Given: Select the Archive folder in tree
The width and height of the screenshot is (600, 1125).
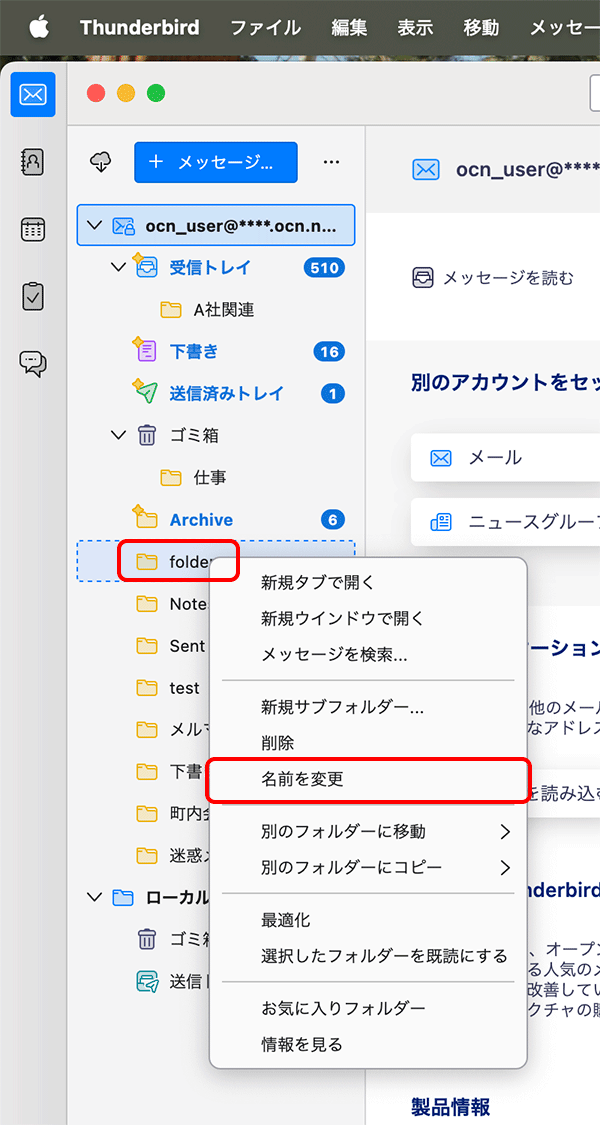Looking at the screenshot, I should point(201,519).
